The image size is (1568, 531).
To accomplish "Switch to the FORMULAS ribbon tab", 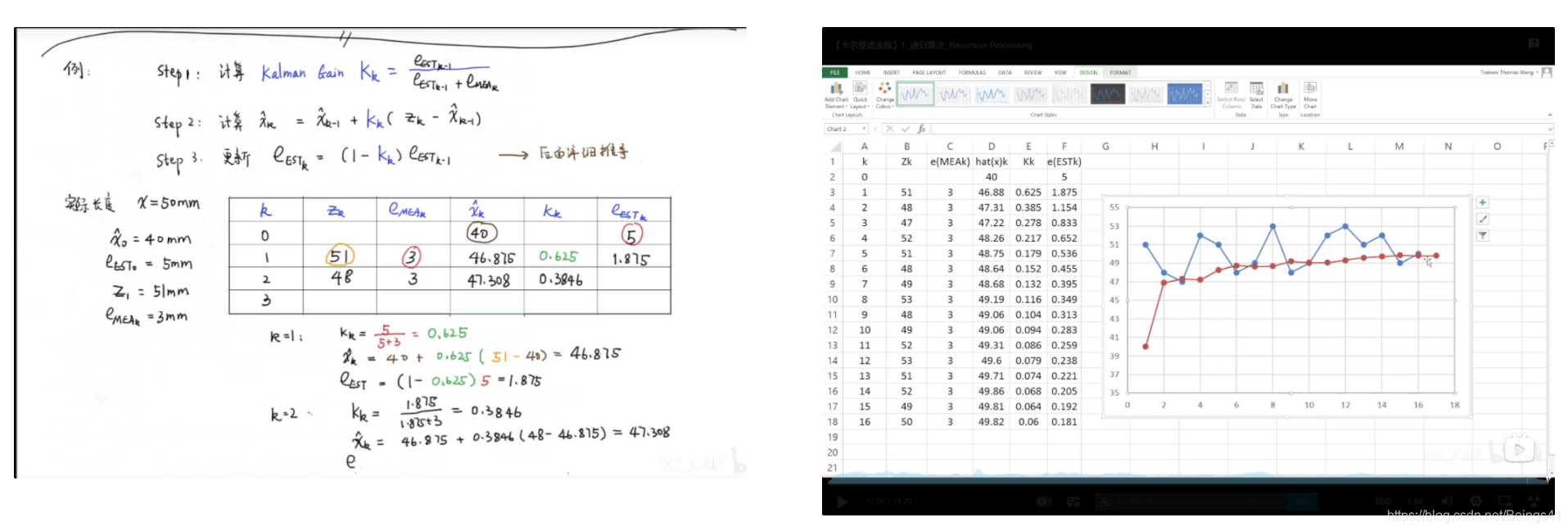I will [x=972, y=72].
